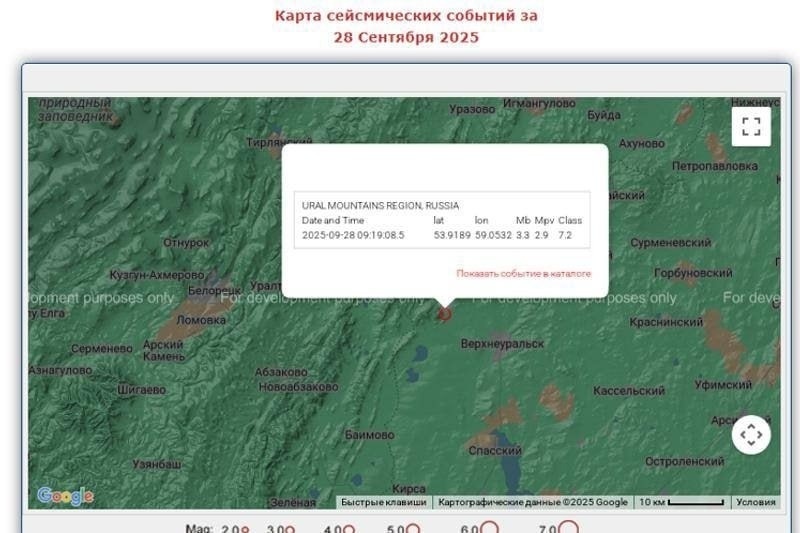The image size is (800, 533).
Task: Click the Сурменевский map label
Action: click(x=670, y=243)
